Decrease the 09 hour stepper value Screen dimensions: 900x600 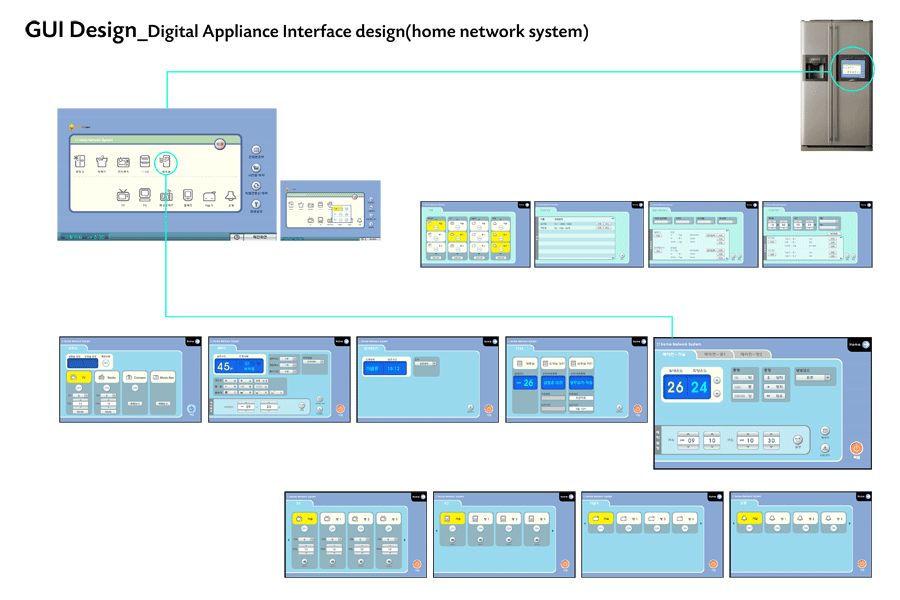[x=688, y=447]
